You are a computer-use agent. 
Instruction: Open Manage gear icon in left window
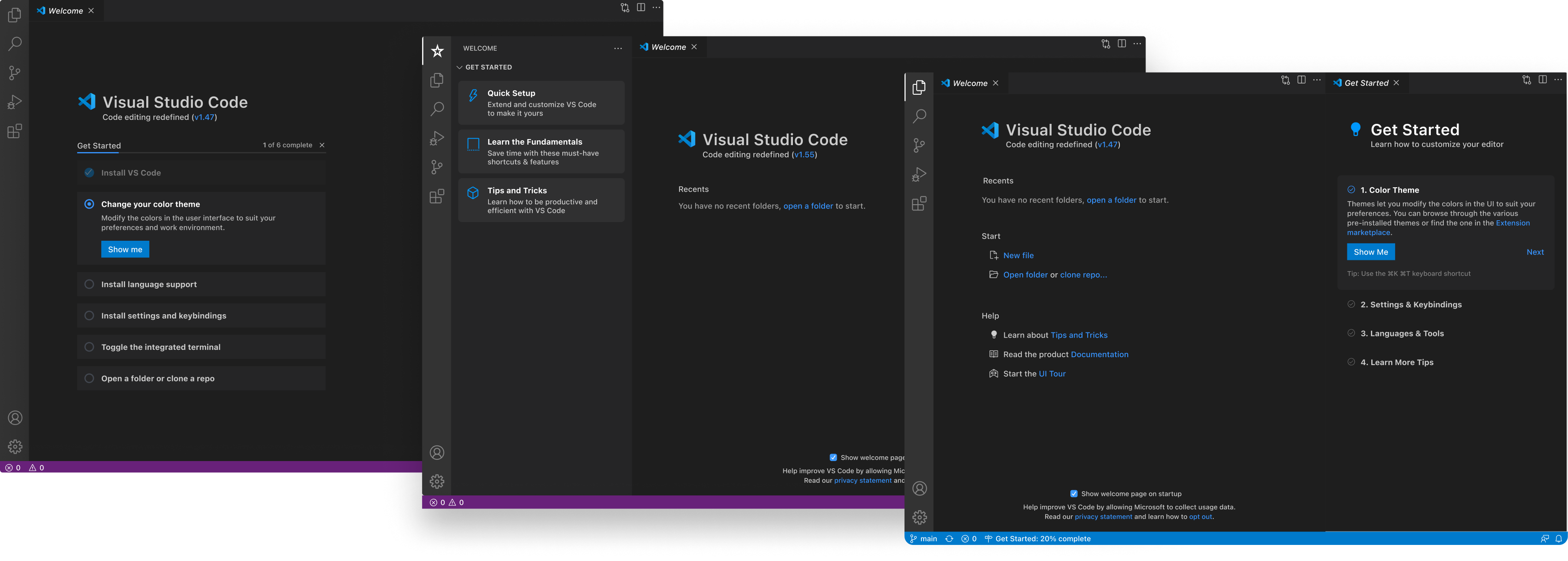[x=15, y=446]
